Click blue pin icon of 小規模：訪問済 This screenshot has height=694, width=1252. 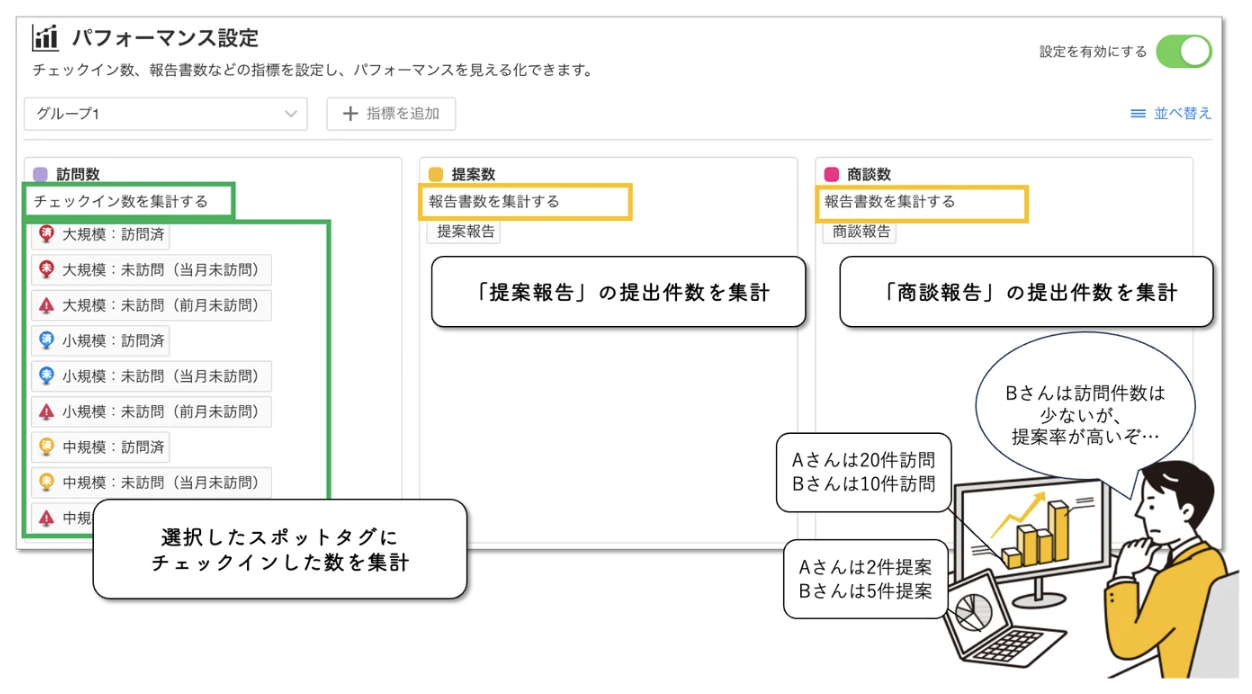pyautogui.click(x=46, y=341)
